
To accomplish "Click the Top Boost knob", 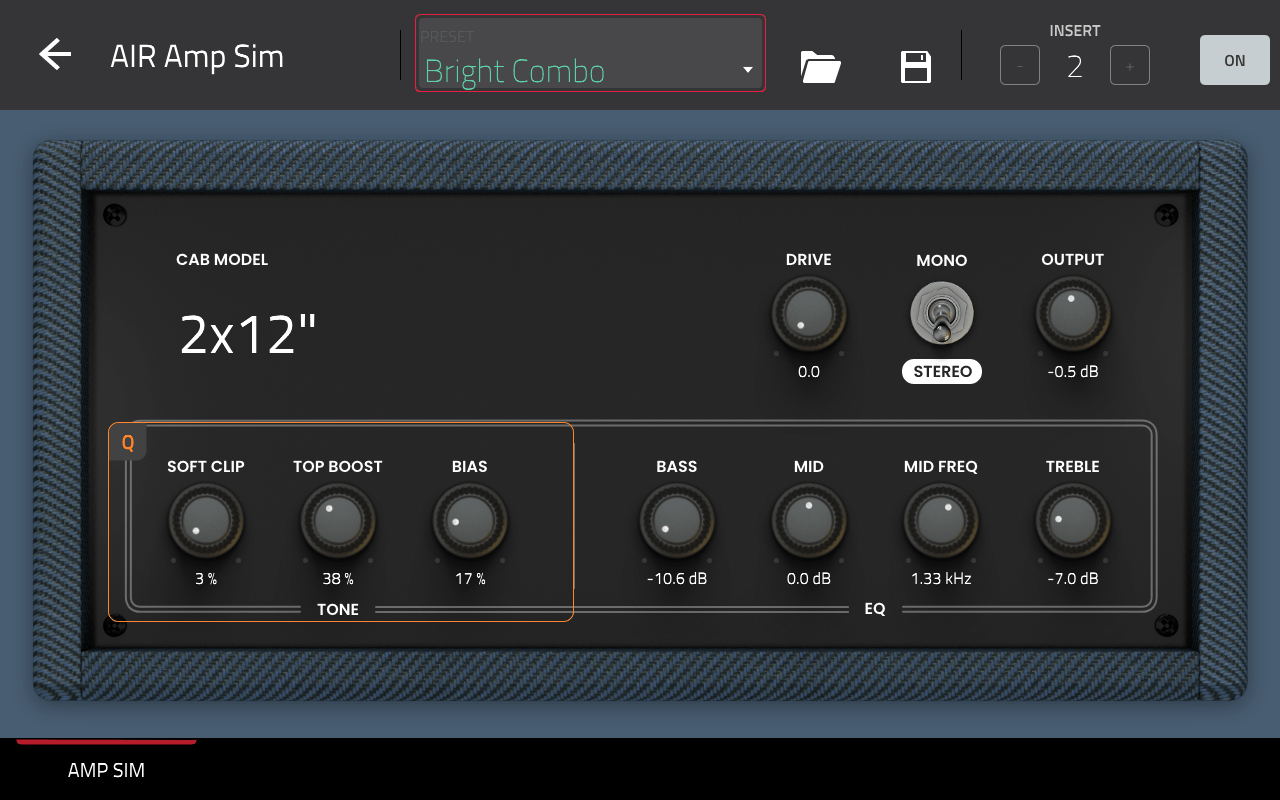I will (x=338, y=521).
